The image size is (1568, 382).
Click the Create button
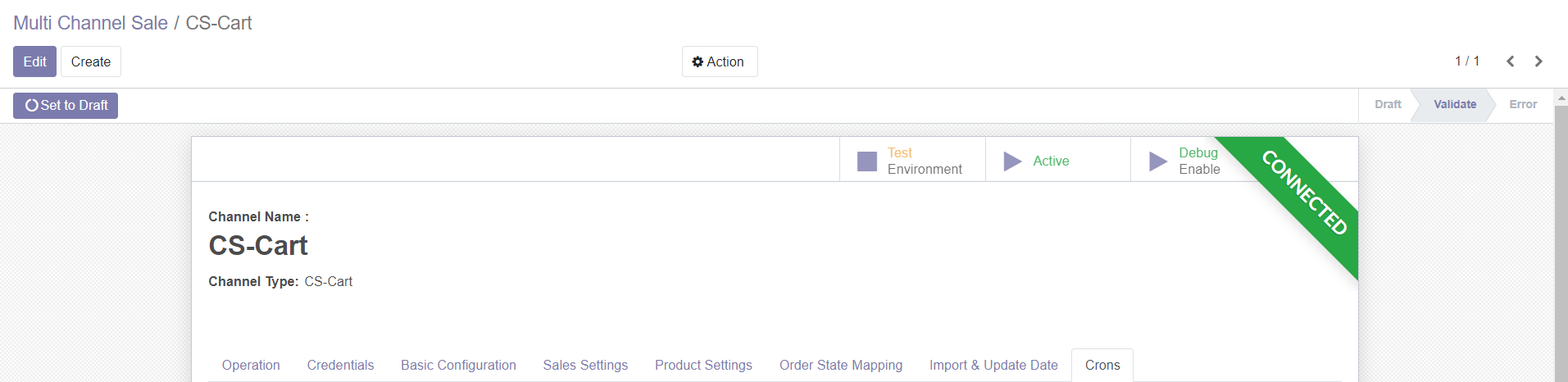click(90, 61)
